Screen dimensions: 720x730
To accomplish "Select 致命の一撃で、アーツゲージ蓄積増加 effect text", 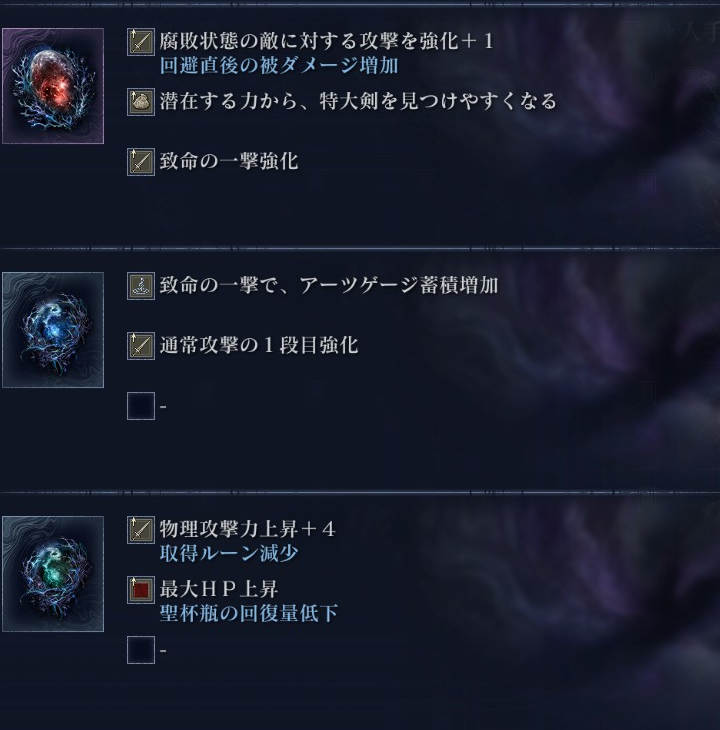I will click(x=329, y=285).
